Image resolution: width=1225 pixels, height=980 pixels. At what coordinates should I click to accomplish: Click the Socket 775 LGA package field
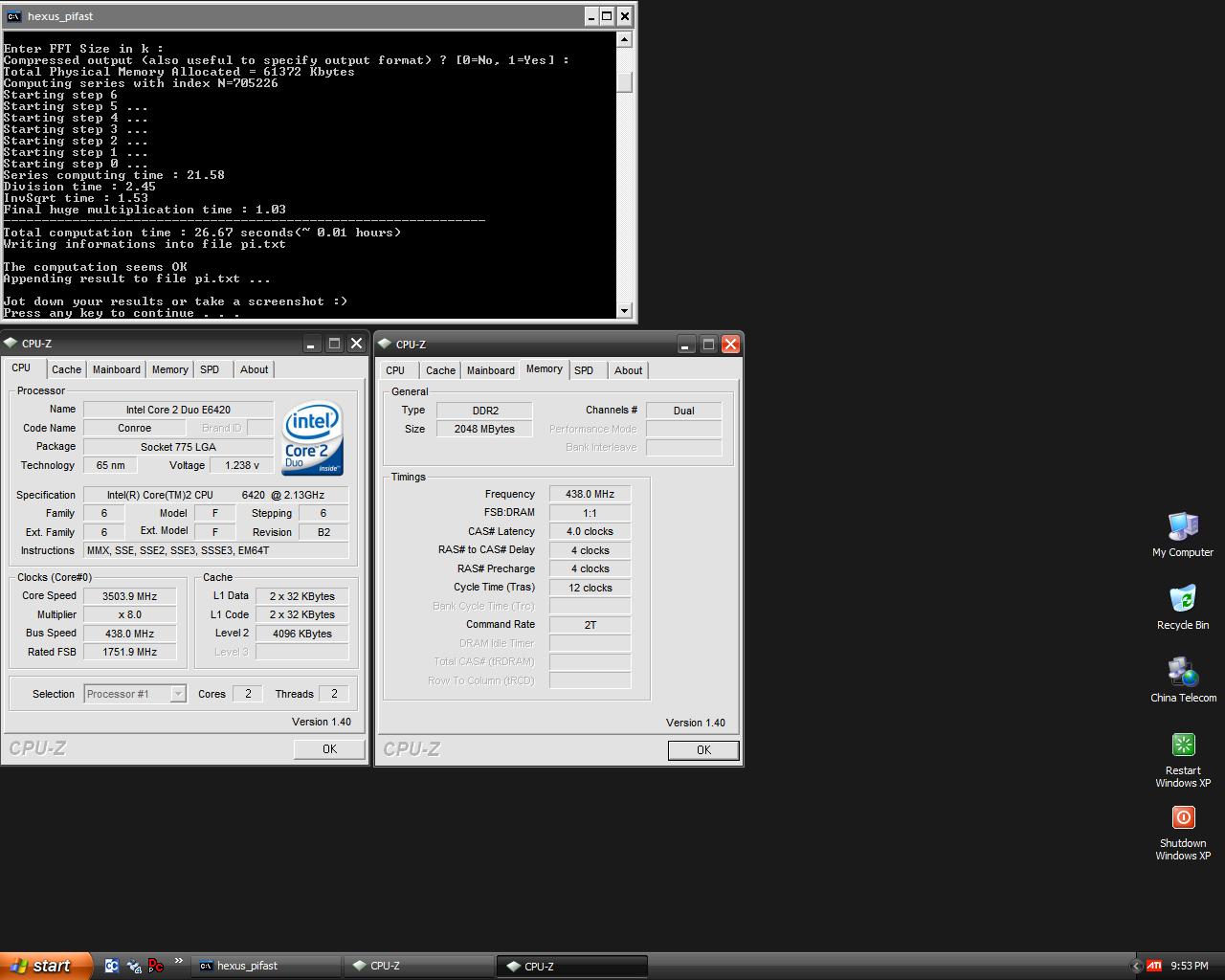click(178, 447)
